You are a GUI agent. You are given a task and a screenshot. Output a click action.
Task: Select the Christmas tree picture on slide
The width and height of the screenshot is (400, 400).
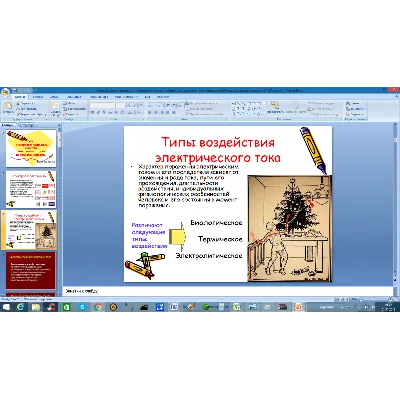click(290, 229)
